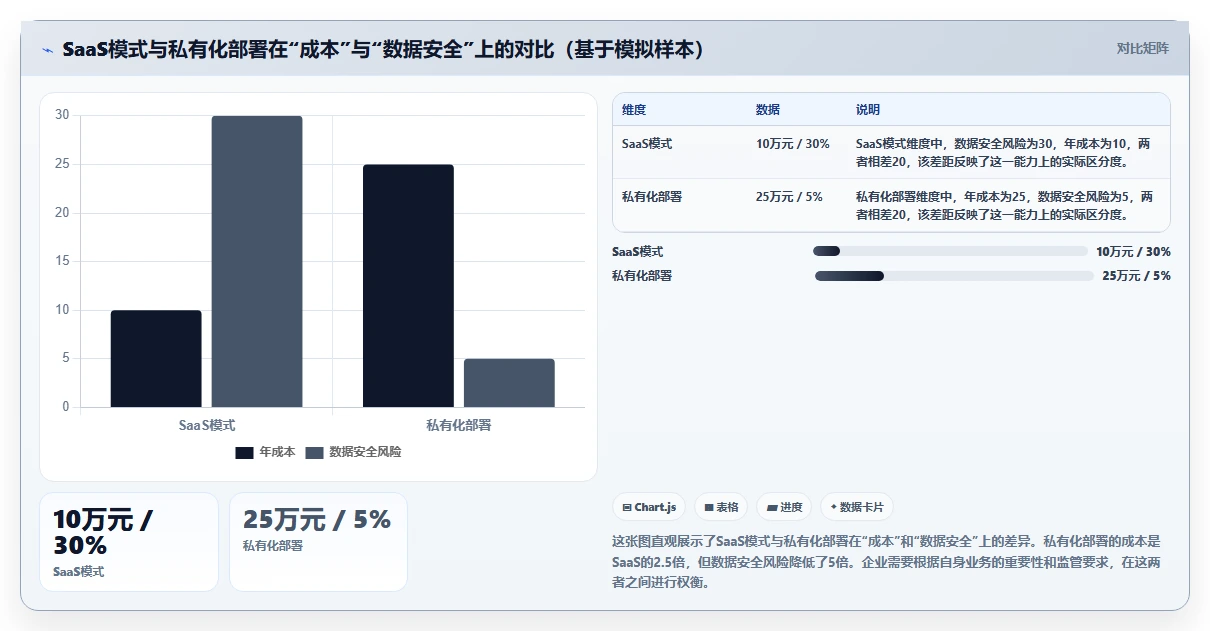Click the SaaS模式 label beside its progress bar
This screenshot has width=1210, height=631.
pos(638,252)
